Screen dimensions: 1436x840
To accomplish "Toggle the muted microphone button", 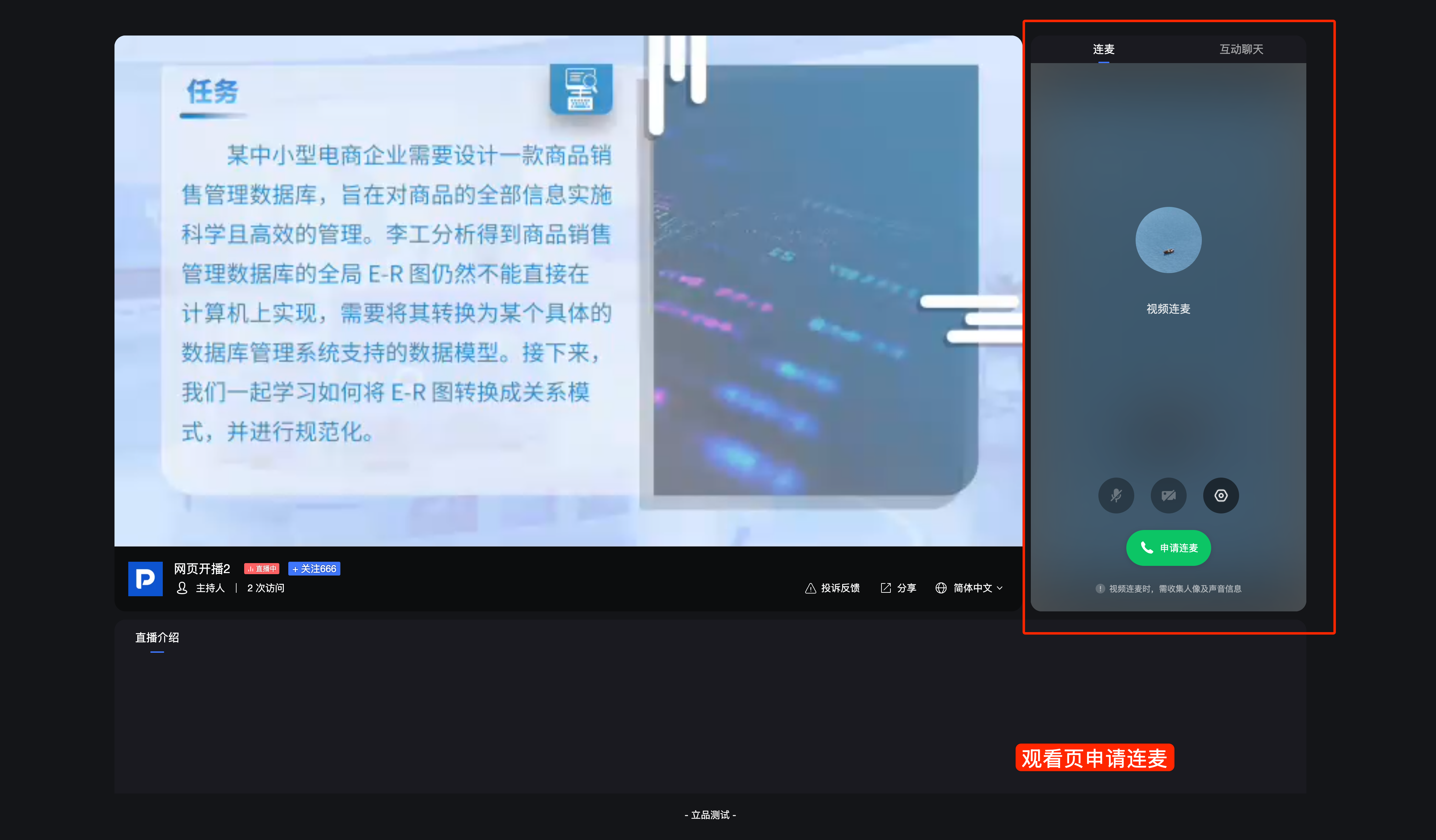I will point(1116,495).
